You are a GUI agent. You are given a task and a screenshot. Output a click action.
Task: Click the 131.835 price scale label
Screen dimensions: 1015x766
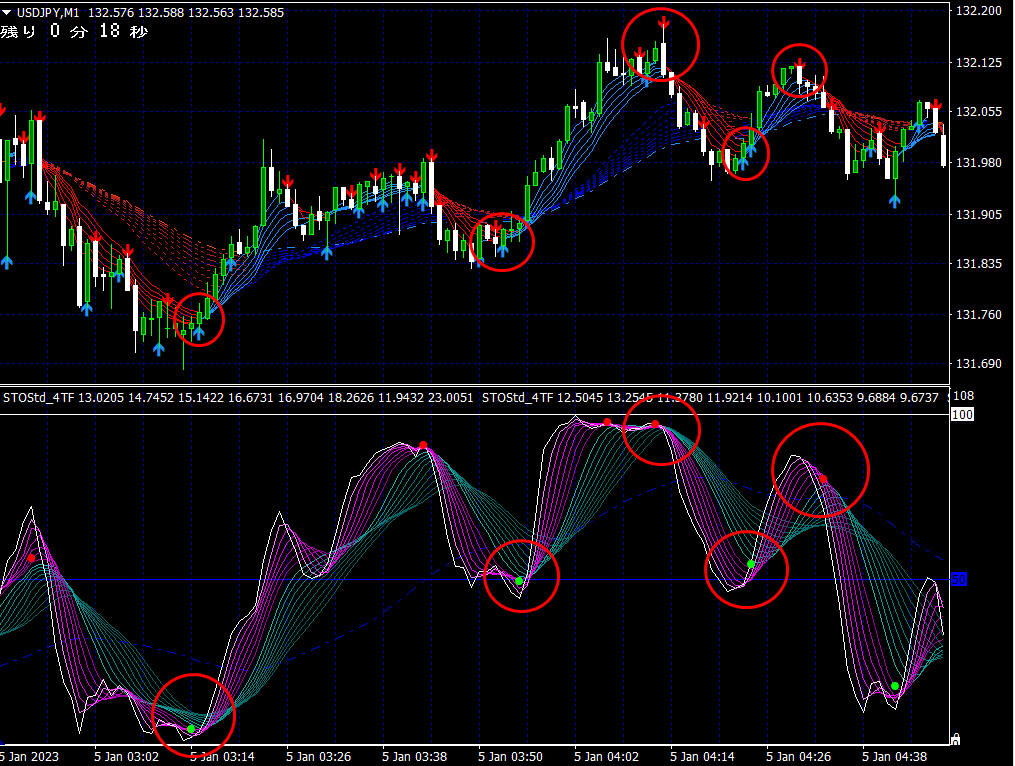(979, 264)
